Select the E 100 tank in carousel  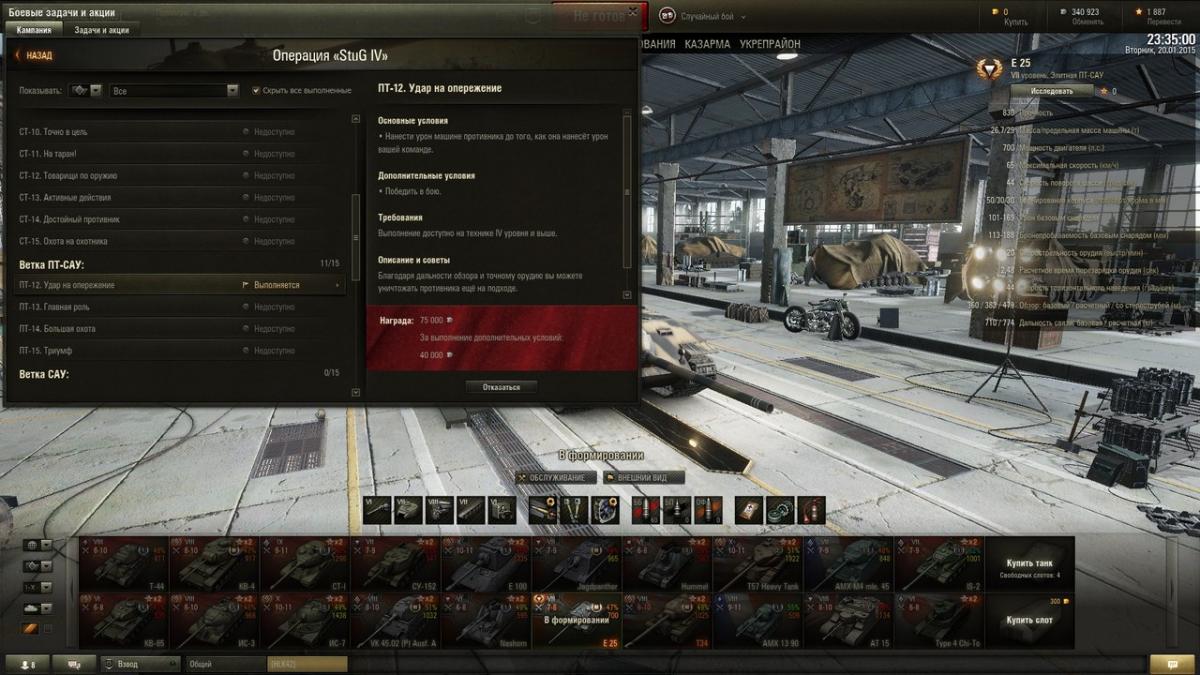tap(486, 564)
